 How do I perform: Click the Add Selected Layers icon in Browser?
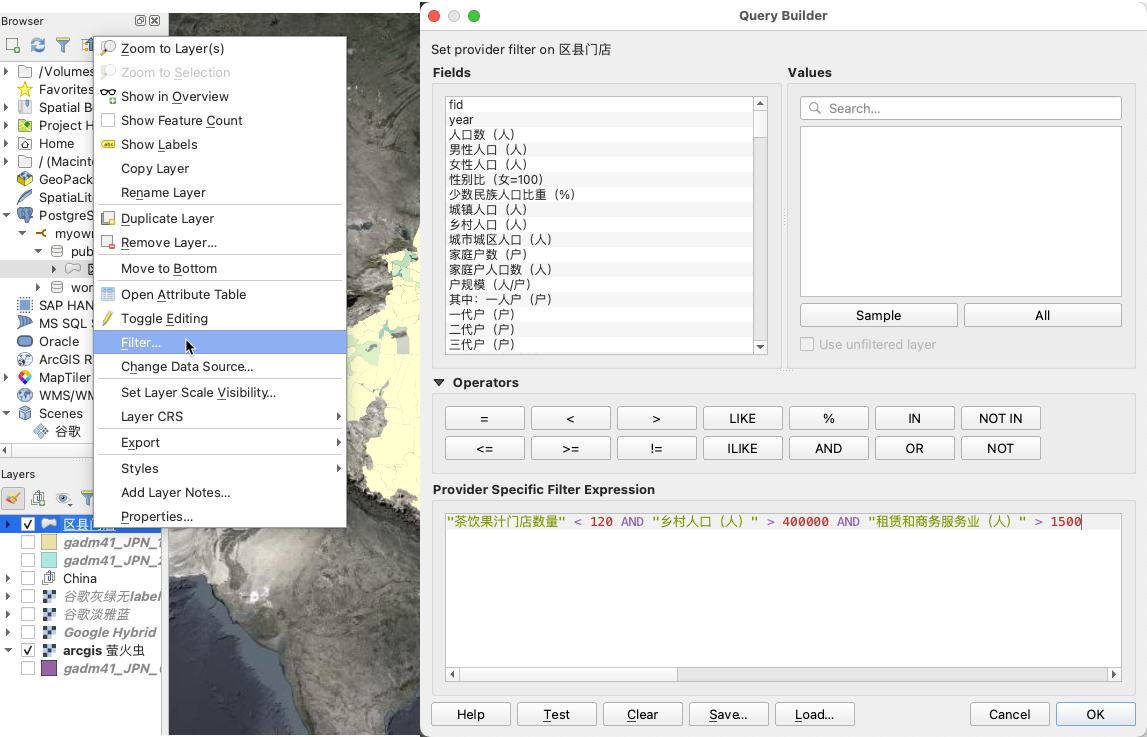point(13,45)
